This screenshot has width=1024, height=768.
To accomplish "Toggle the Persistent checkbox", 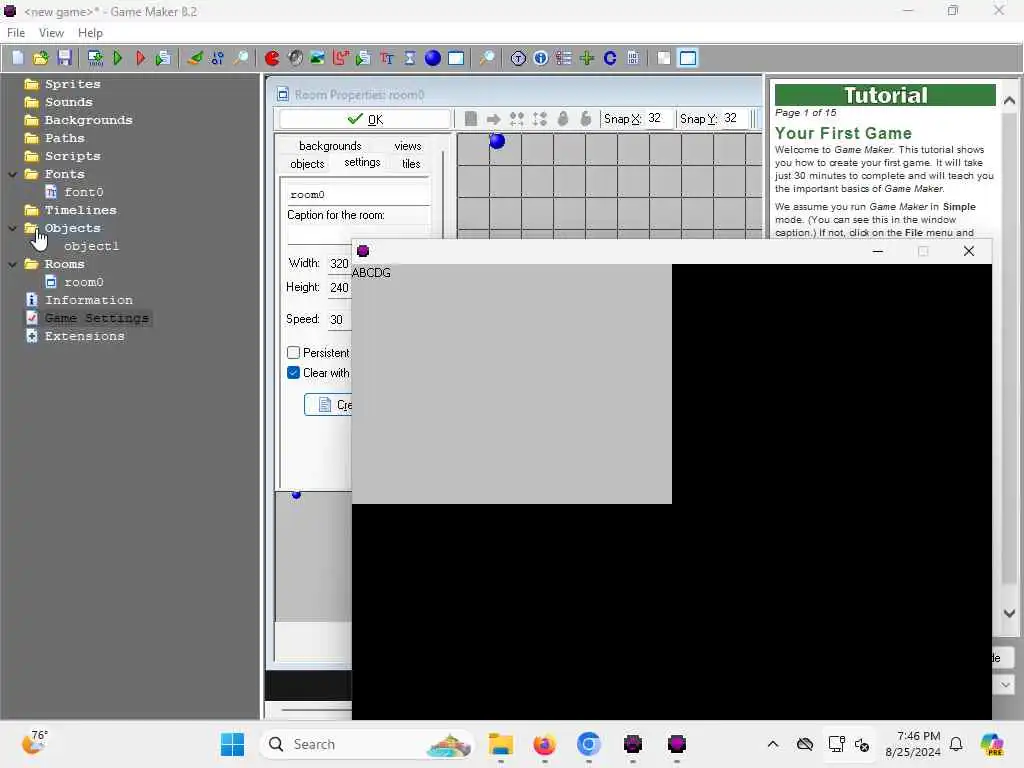I will (293, 353).
